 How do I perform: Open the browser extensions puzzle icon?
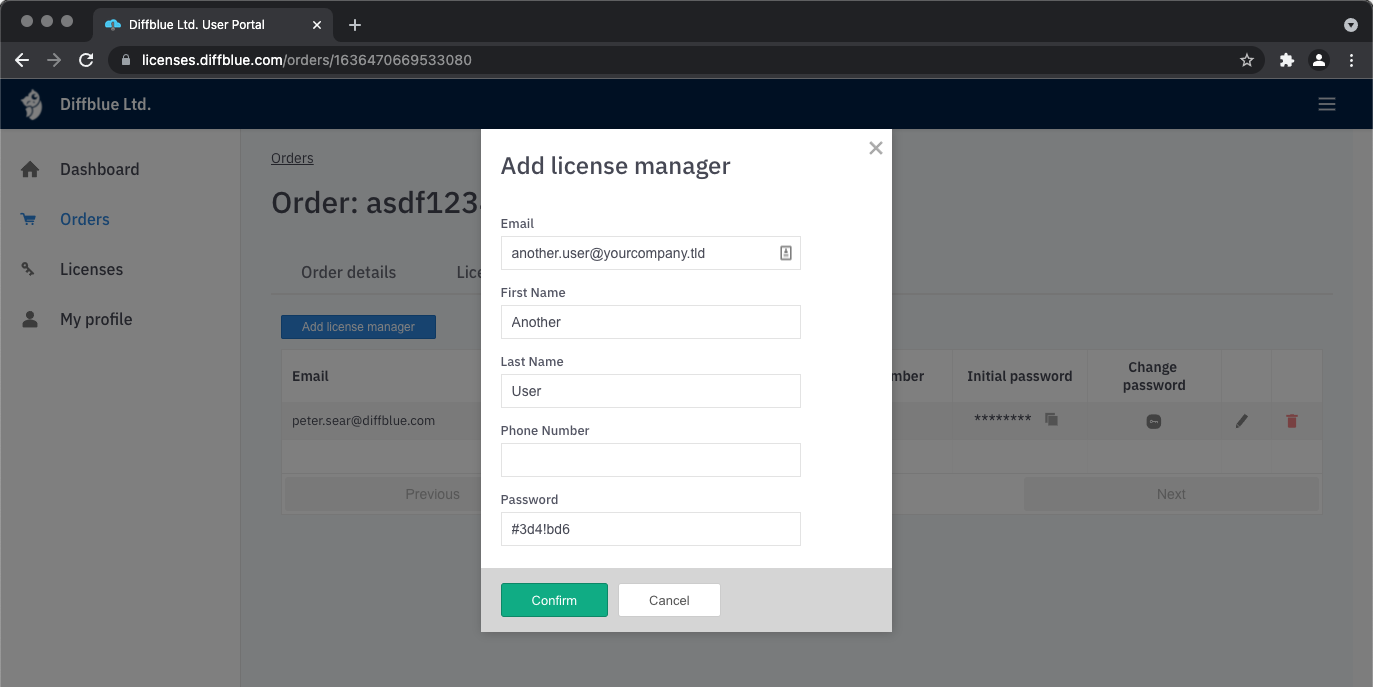[1286, 60]
